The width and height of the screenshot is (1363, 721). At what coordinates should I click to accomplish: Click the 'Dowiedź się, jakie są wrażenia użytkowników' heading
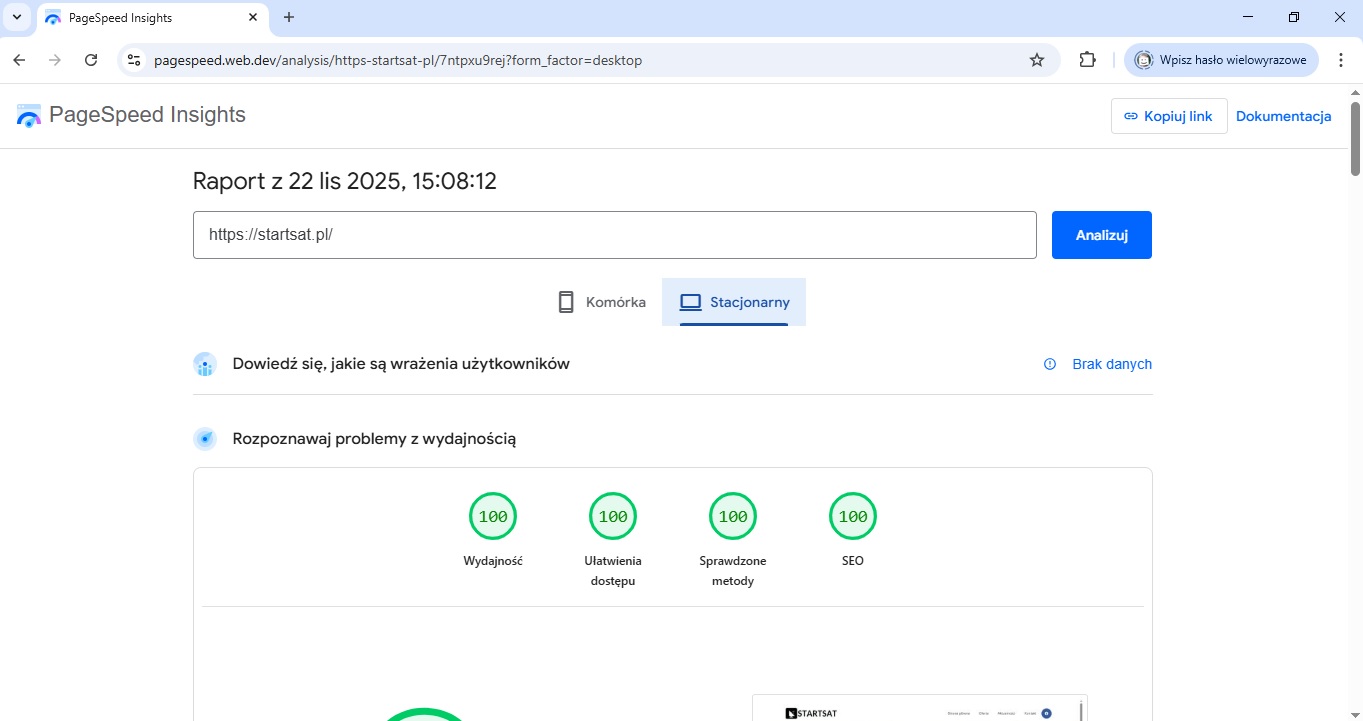401,364
